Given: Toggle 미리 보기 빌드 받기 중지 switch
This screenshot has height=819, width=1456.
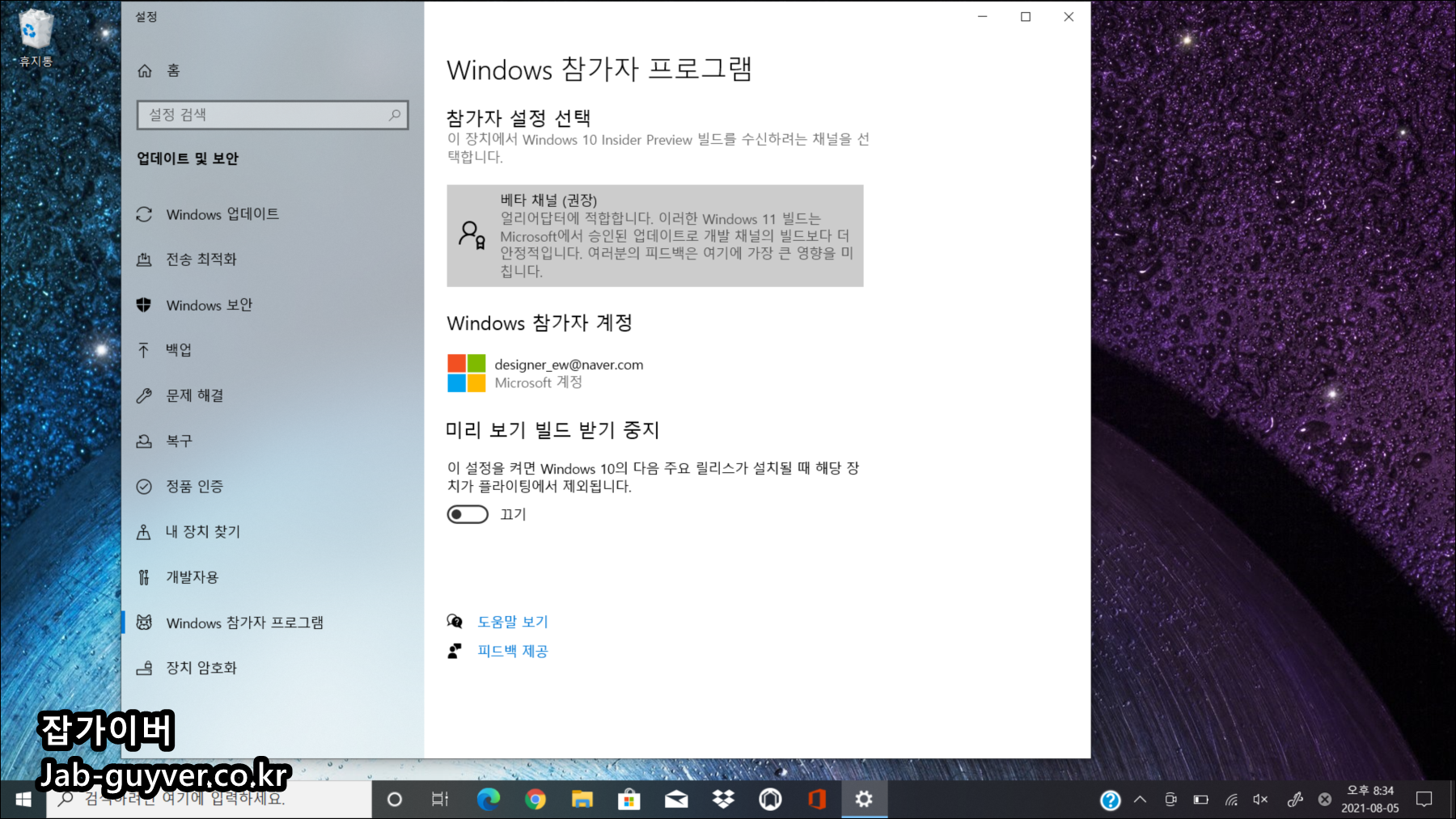Looking at the screenshot, I should pos(468,514).
